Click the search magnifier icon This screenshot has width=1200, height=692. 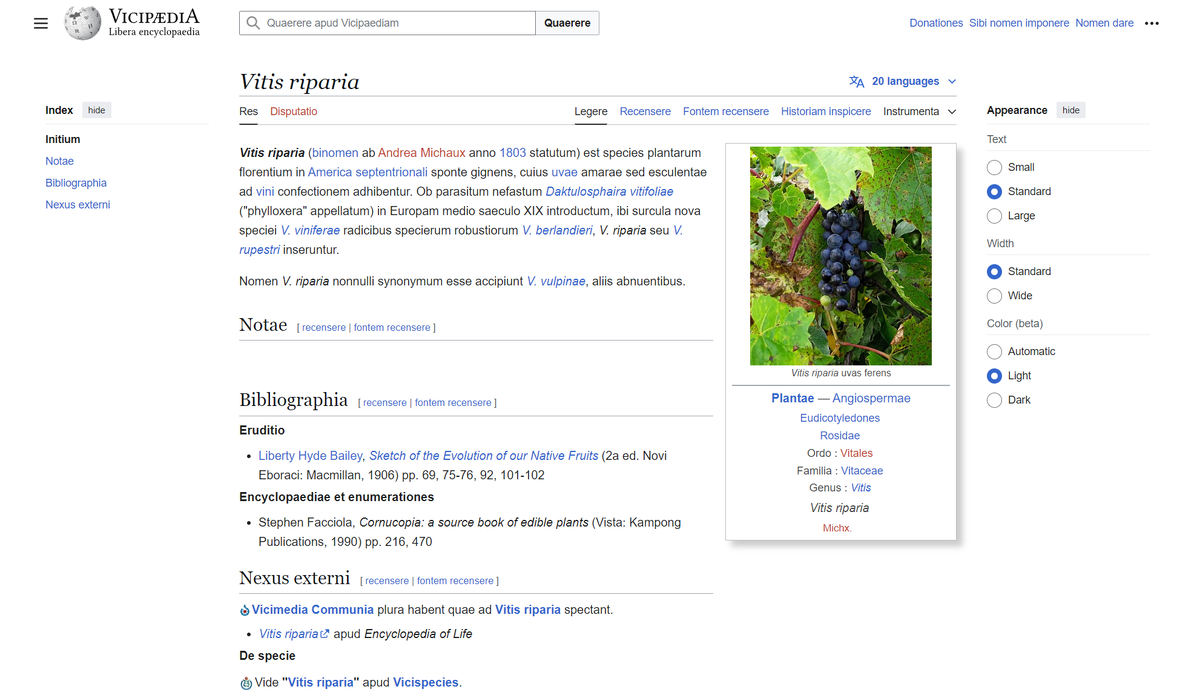point(253,23)
